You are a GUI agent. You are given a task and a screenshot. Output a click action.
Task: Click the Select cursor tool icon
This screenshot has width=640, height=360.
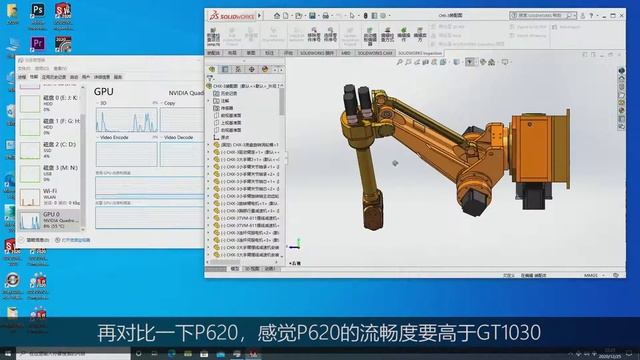(352, 16)
